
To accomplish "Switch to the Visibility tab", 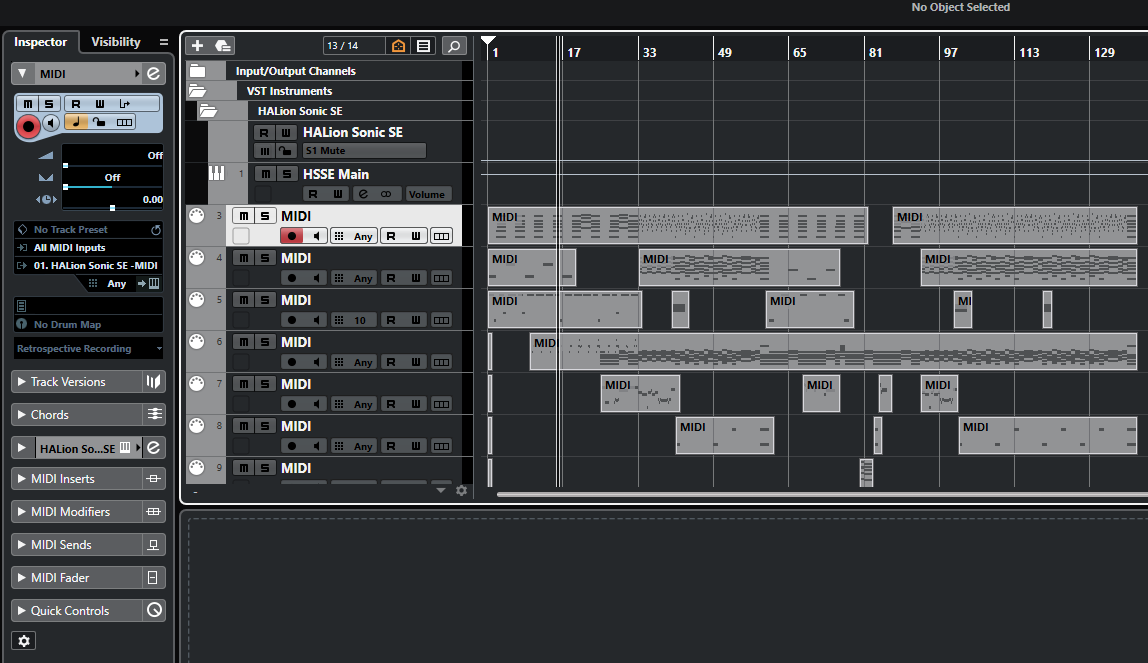I will tap(116, 42).
